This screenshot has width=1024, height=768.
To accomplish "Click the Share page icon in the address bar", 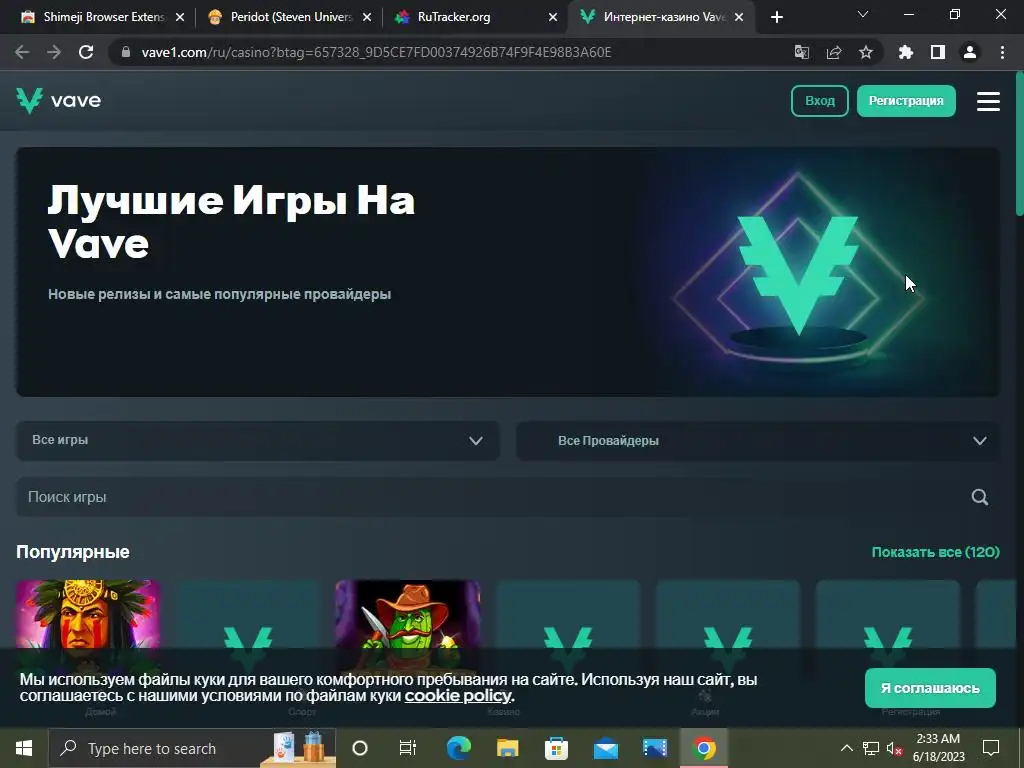I will [834, 52].
